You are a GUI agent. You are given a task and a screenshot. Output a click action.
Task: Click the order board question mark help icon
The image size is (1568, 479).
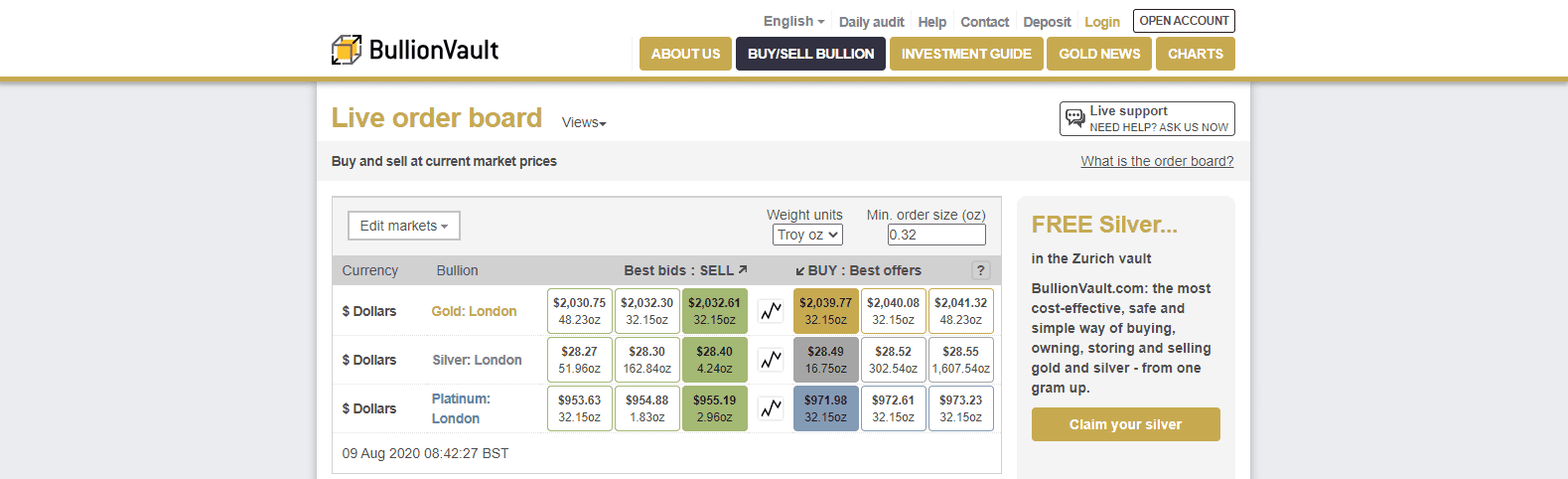pyautogui.click(x=981, y=270)
